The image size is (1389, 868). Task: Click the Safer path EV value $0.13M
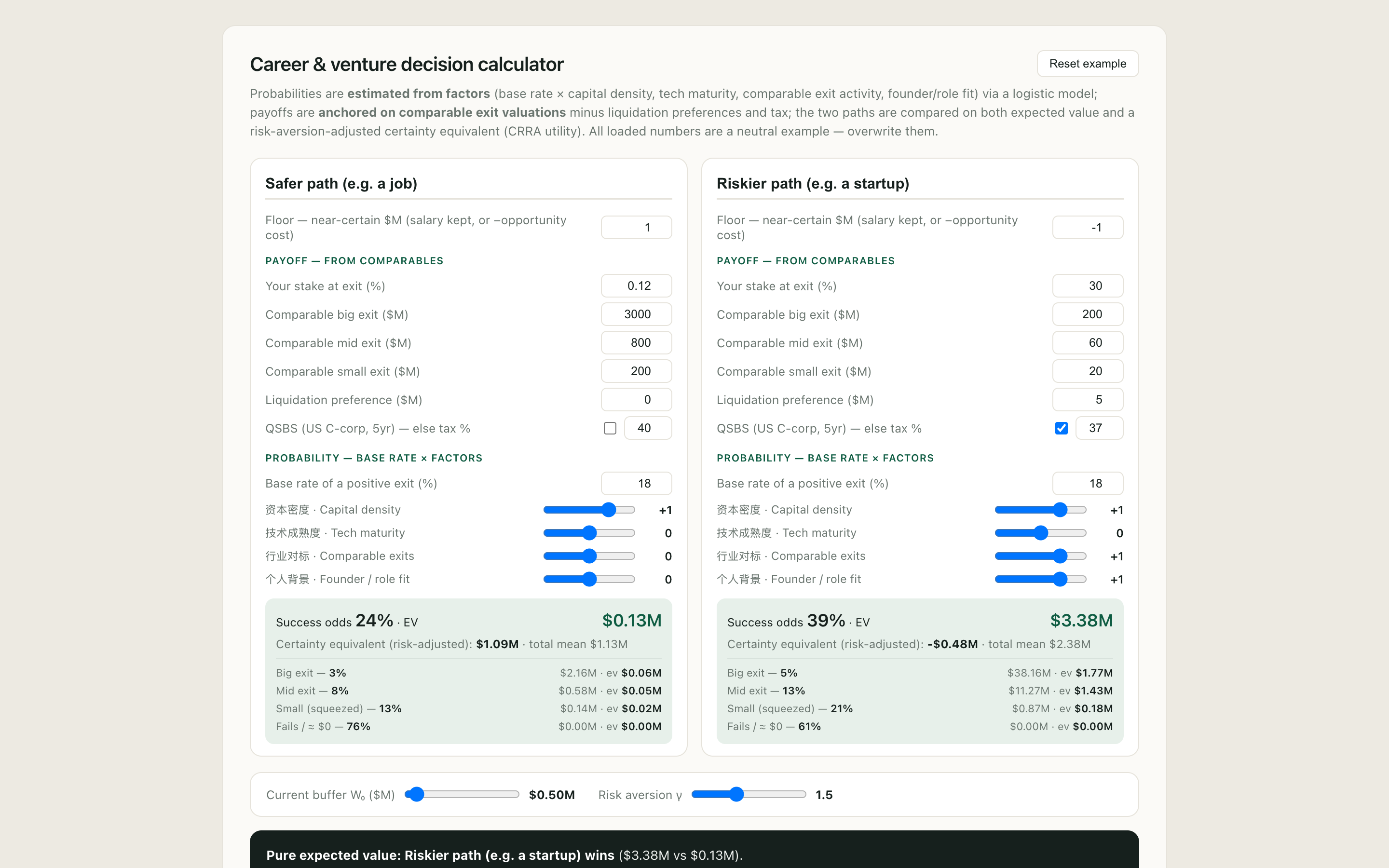(631, 621)
